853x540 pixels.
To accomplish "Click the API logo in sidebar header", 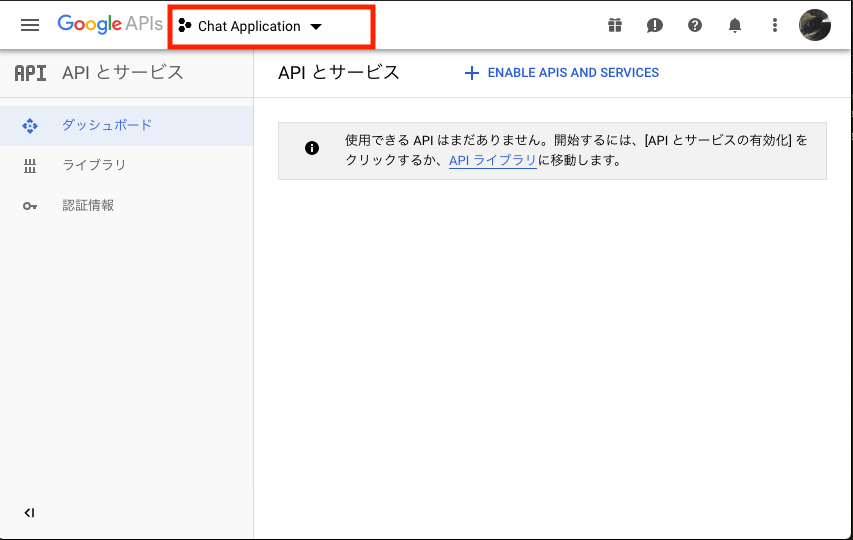I will (30, 73).
